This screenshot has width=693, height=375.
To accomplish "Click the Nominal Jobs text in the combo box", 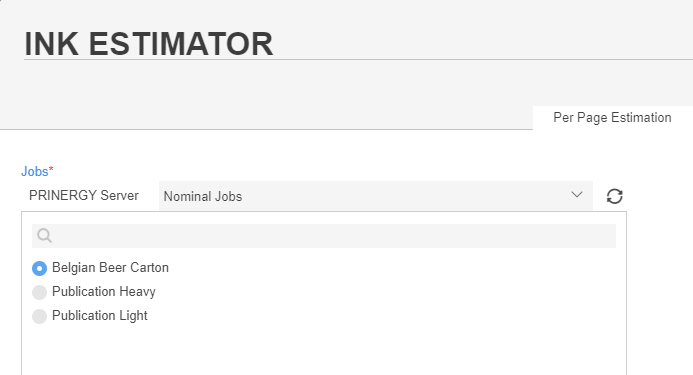I will [203, 196].
